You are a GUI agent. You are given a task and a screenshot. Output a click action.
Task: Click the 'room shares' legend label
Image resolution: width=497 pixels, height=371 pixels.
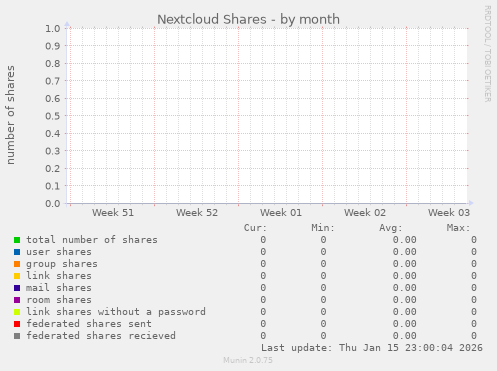pos(59,300)
